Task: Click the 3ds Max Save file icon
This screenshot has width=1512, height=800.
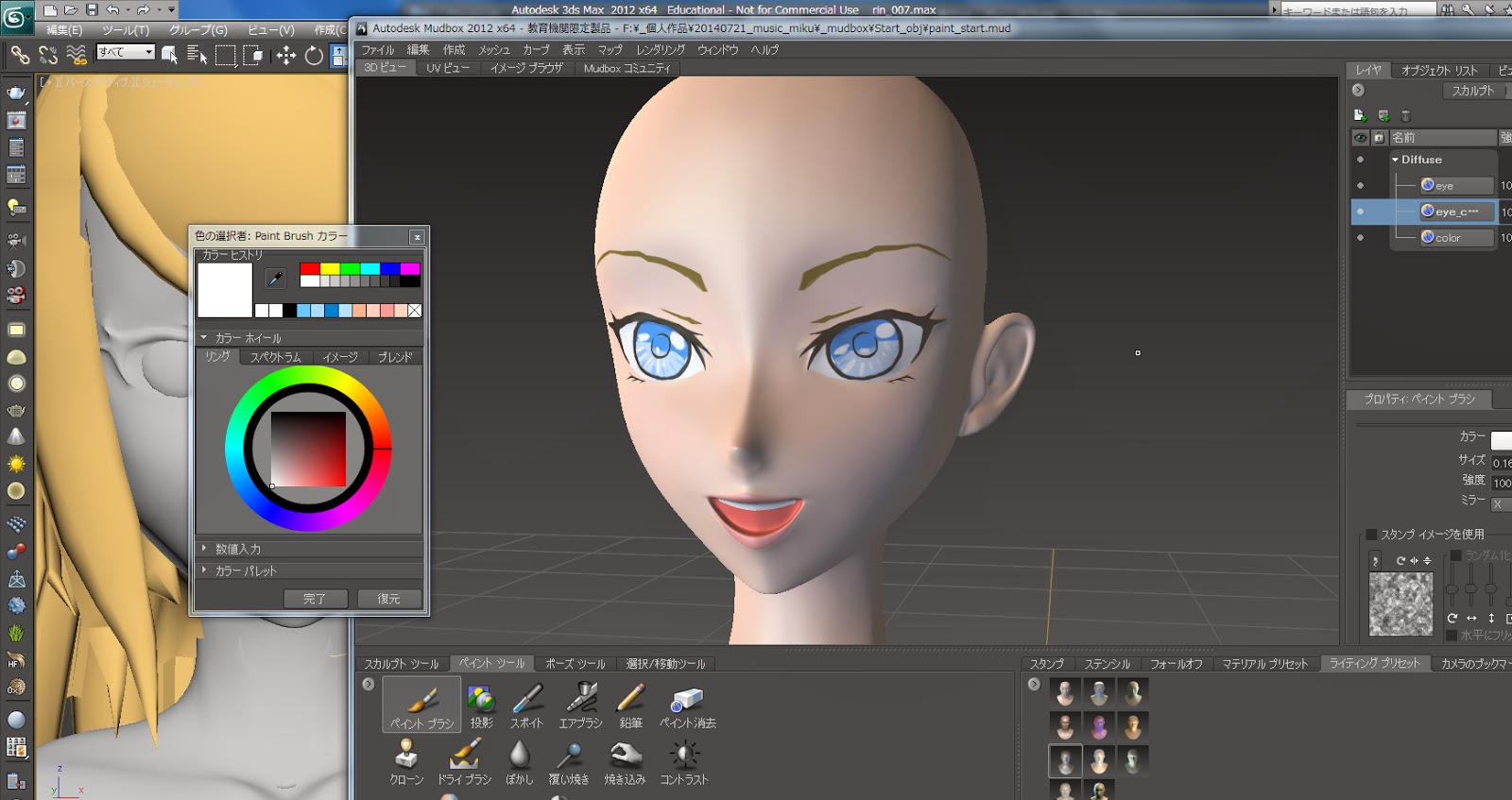Action: [92, 9]
